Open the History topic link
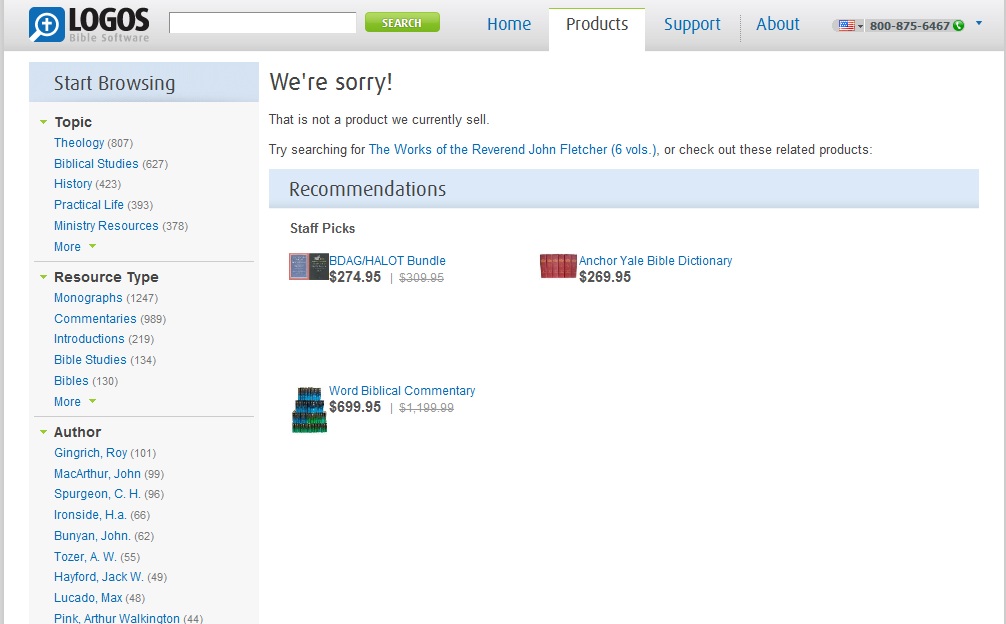The width and height of the screenshot is (1006, 624). click(x=73, y=184)
